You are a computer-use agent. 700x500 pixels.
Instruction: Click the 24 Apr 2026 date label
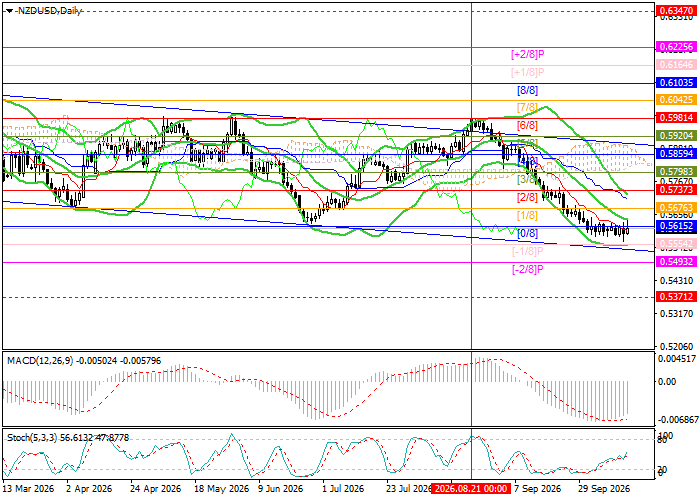(x=156, y=489)
